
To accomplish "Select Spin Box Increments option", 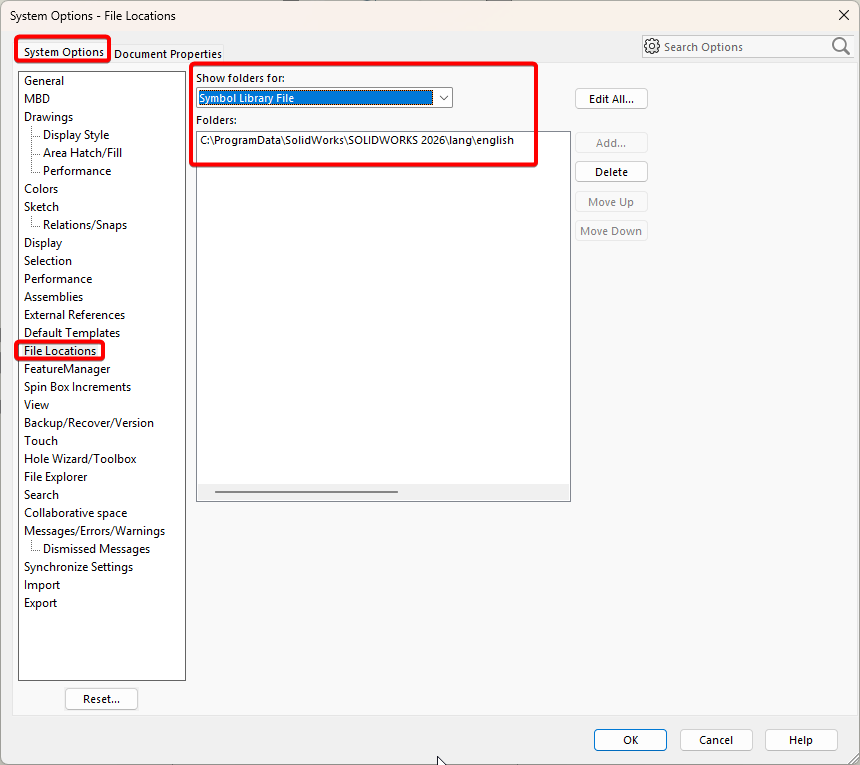I will pyautogui.click(x=77, y=387).
